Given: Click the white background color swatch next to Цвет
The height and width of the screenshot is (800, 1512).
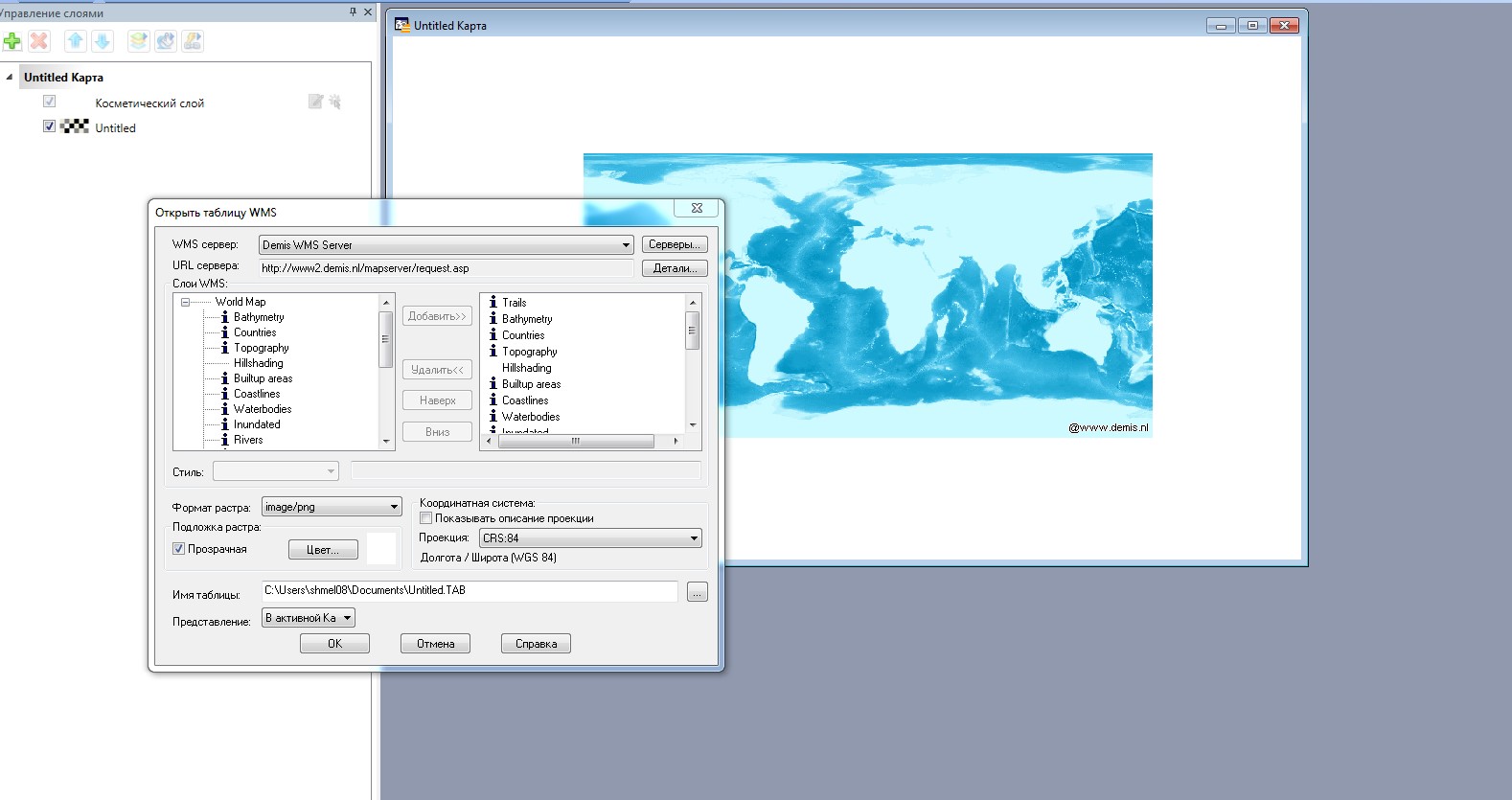Looking at the screenshot, I should [x=381, y=549].
